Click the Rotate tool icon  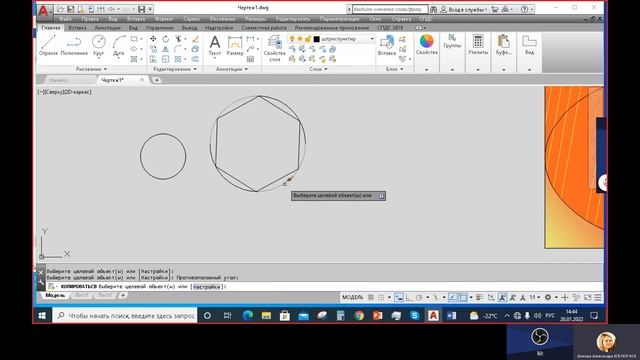coord(165,39)
